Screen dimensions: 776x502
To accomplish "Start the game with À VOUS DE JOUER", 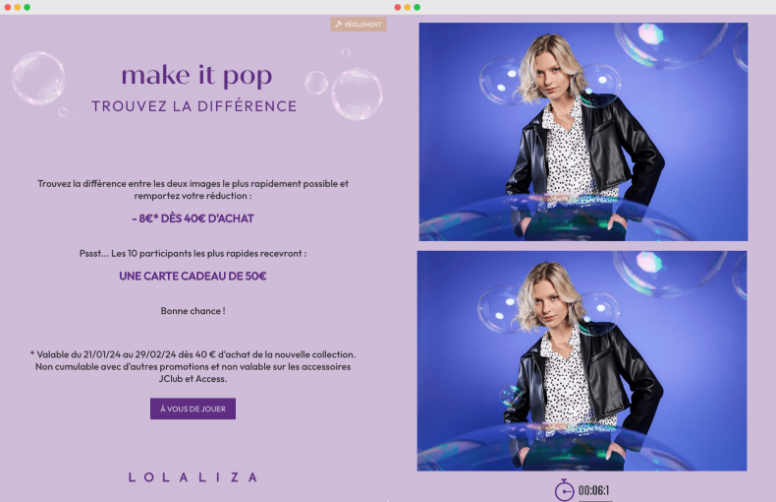I will tap(193, 408).
